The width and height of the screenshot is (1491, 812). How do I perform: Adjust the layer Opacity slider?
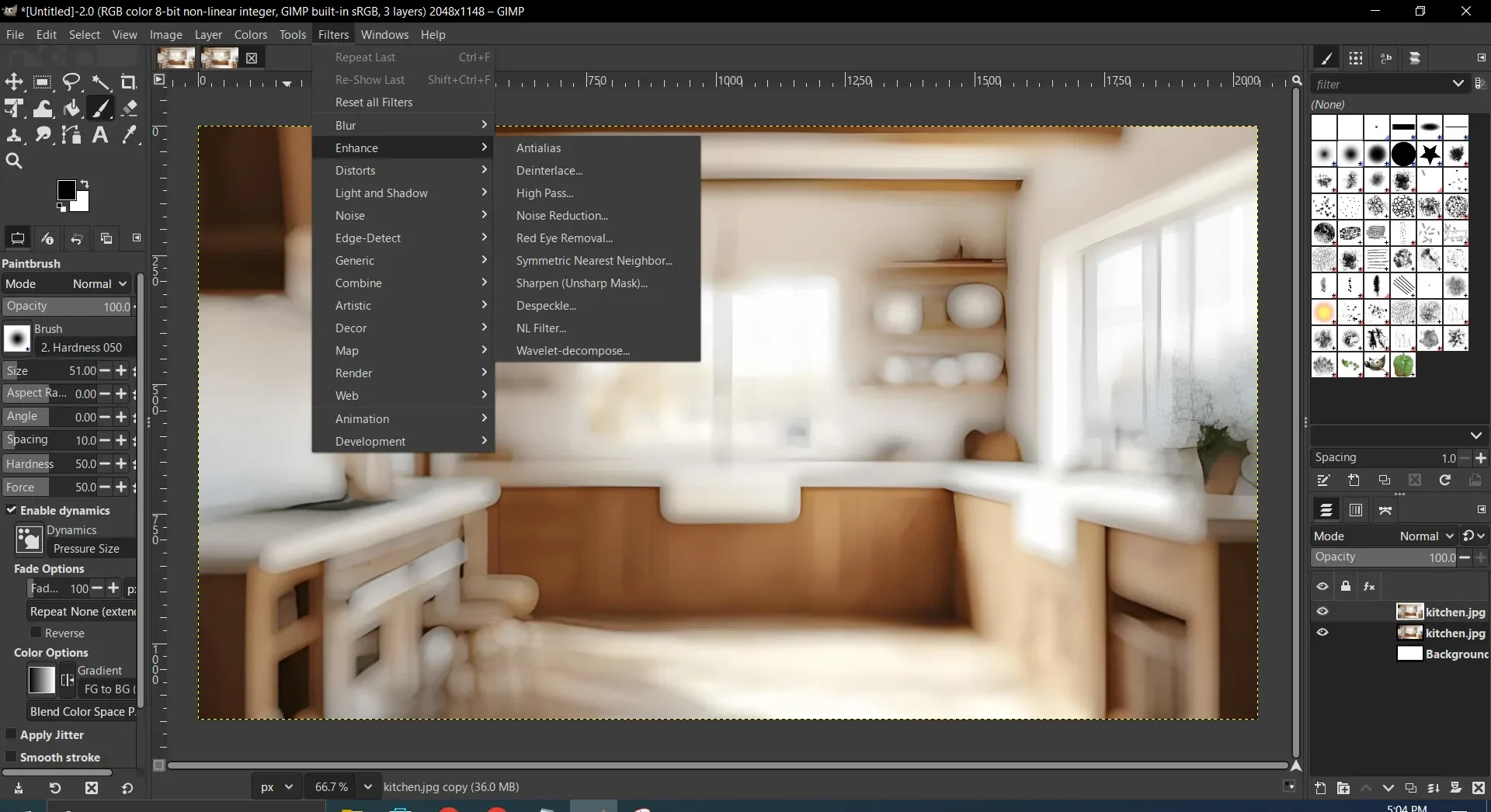tap(1385, 557)
